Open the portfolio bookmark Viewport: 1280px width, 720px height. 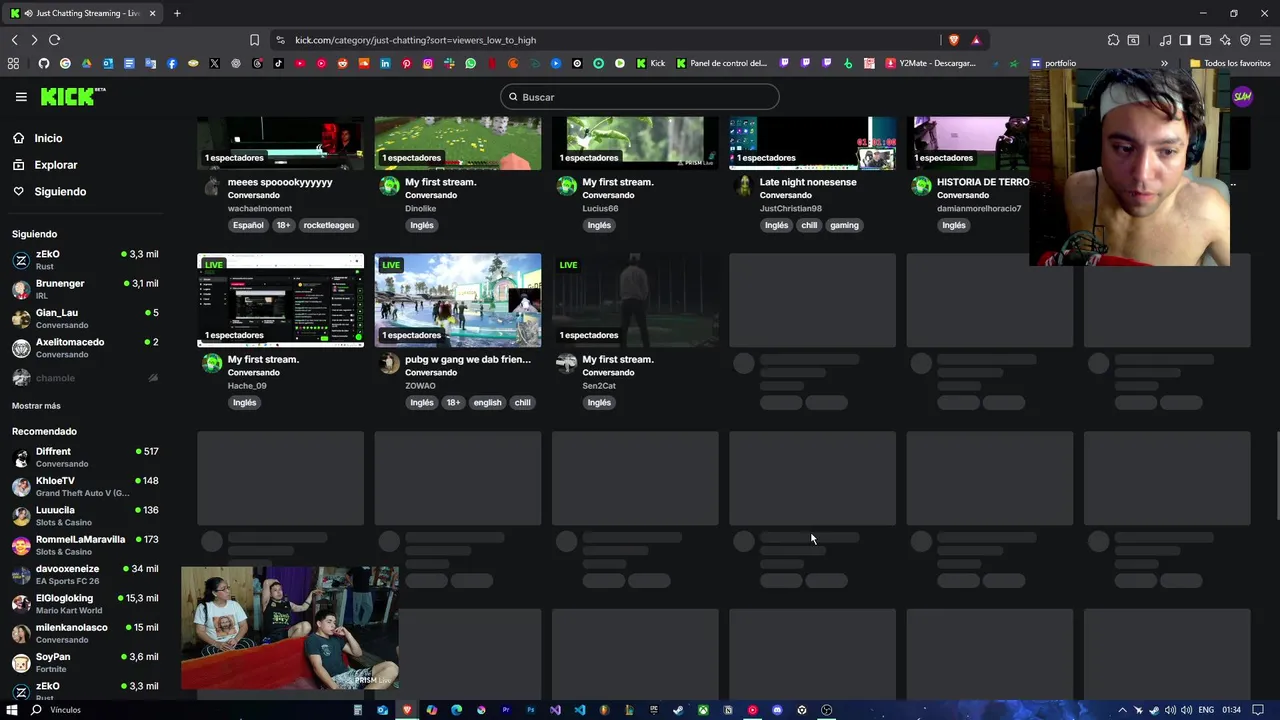[1054, 63]
